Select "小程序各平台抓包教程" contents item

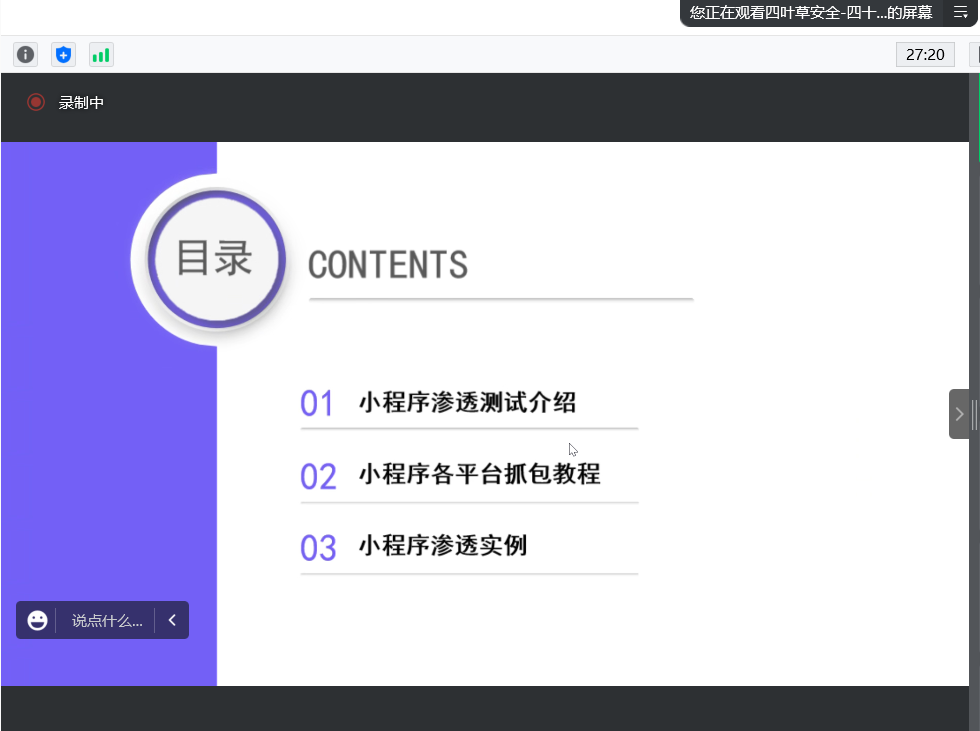(479, 474)
